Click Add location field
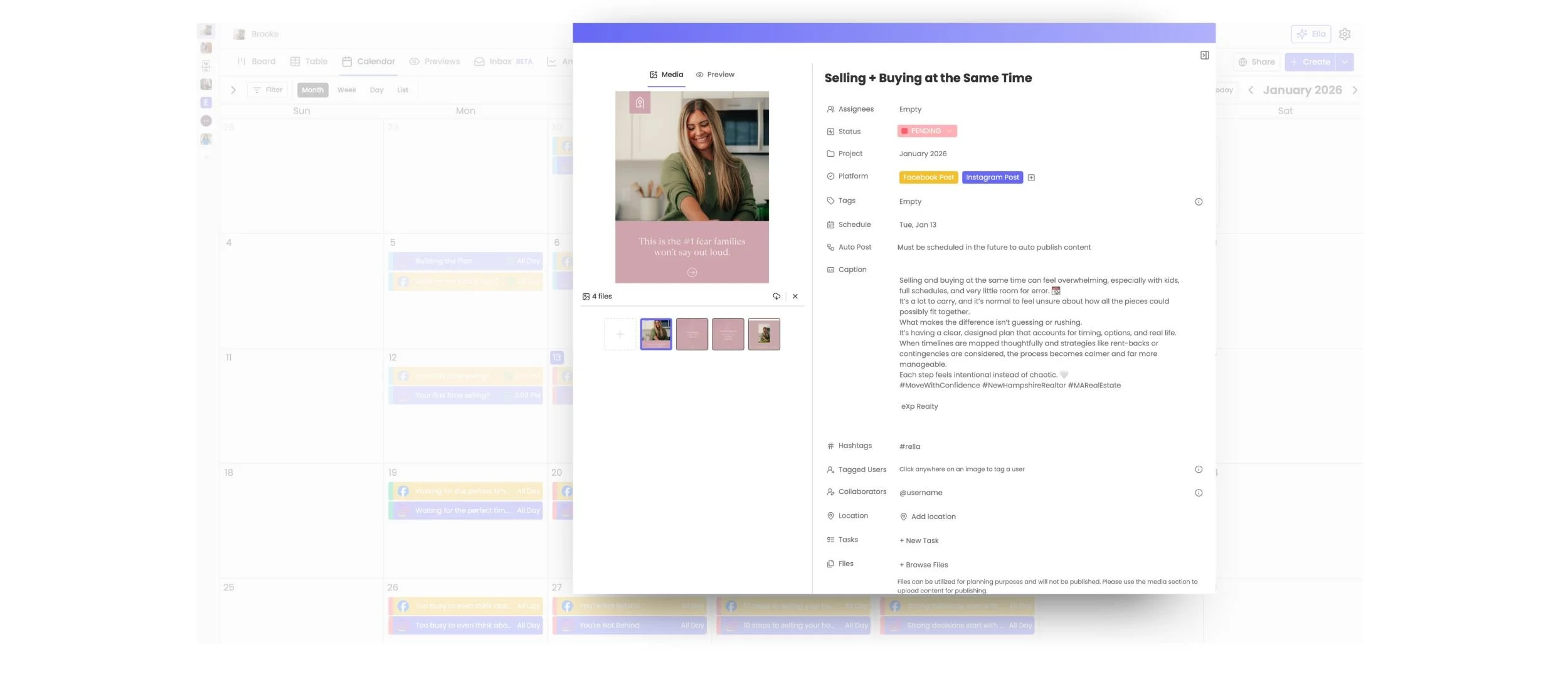Viewport: 1568px width, 677px height. 933,517
